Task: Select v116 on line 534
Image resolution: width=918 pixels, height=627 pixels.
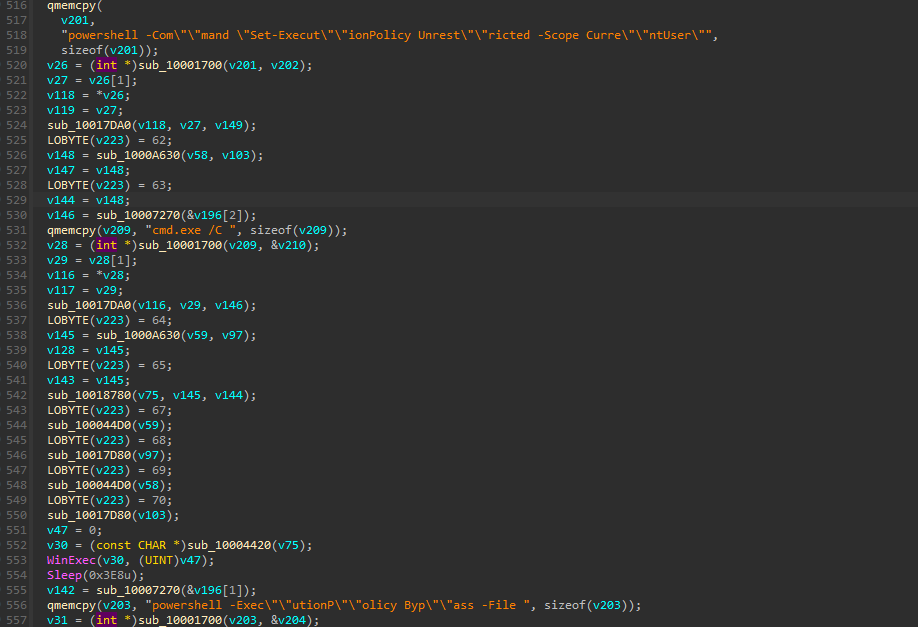Action: coord(61,275)
